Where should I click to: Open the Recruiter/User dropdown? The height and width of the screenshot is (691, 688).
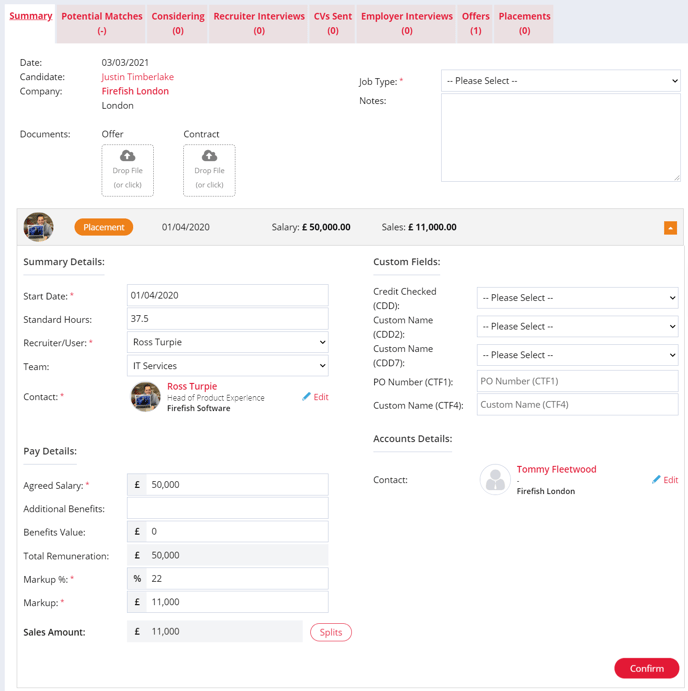point(228,342)
